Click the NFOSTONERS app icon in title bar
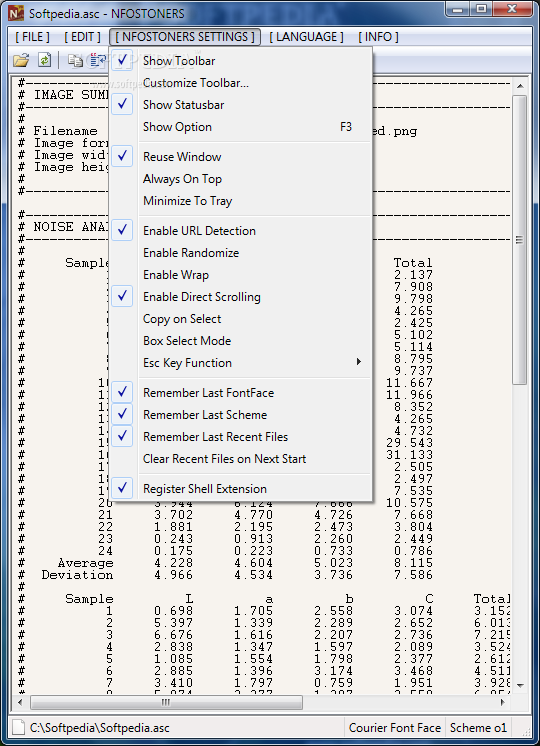 coord(16,13)
